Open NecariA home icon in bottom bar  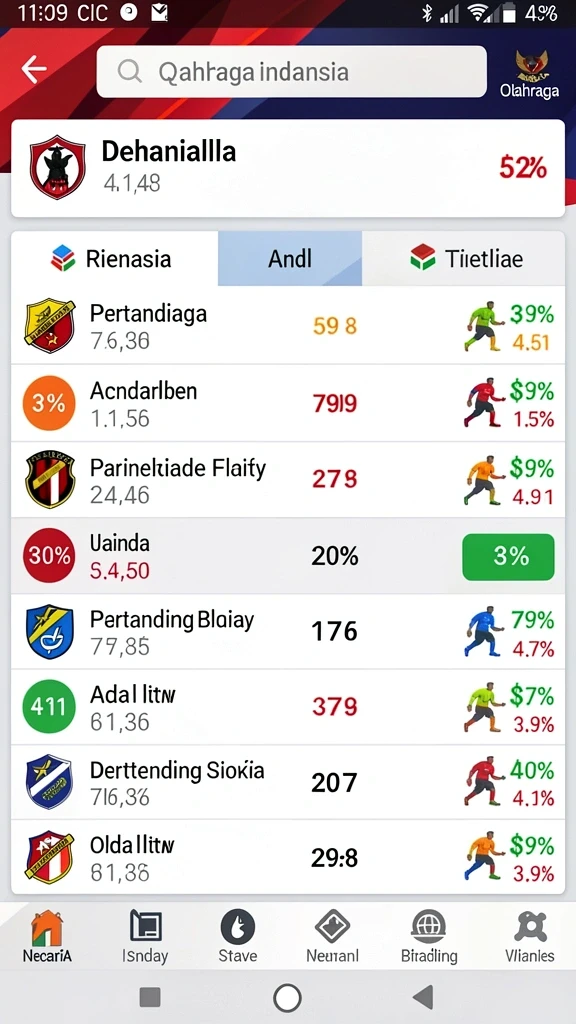[x=47, y=928]
